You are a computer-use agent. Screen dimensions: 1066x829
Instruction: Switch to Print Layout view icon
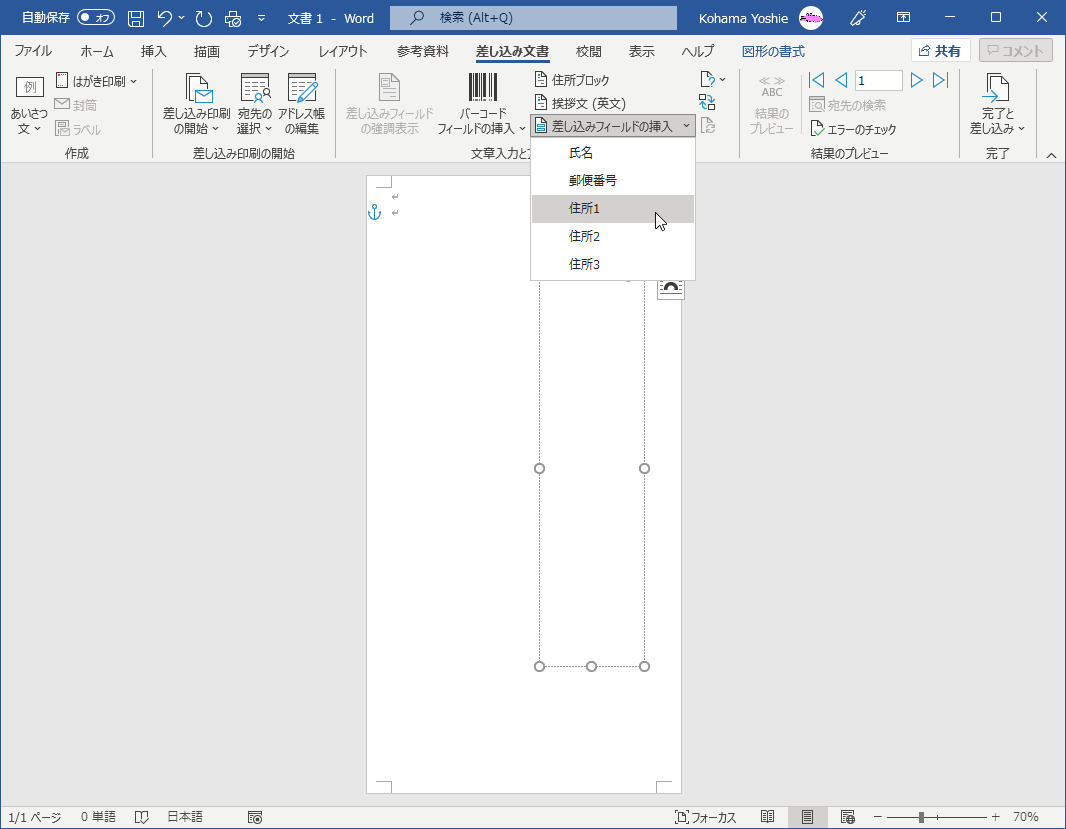pos(807,817)
